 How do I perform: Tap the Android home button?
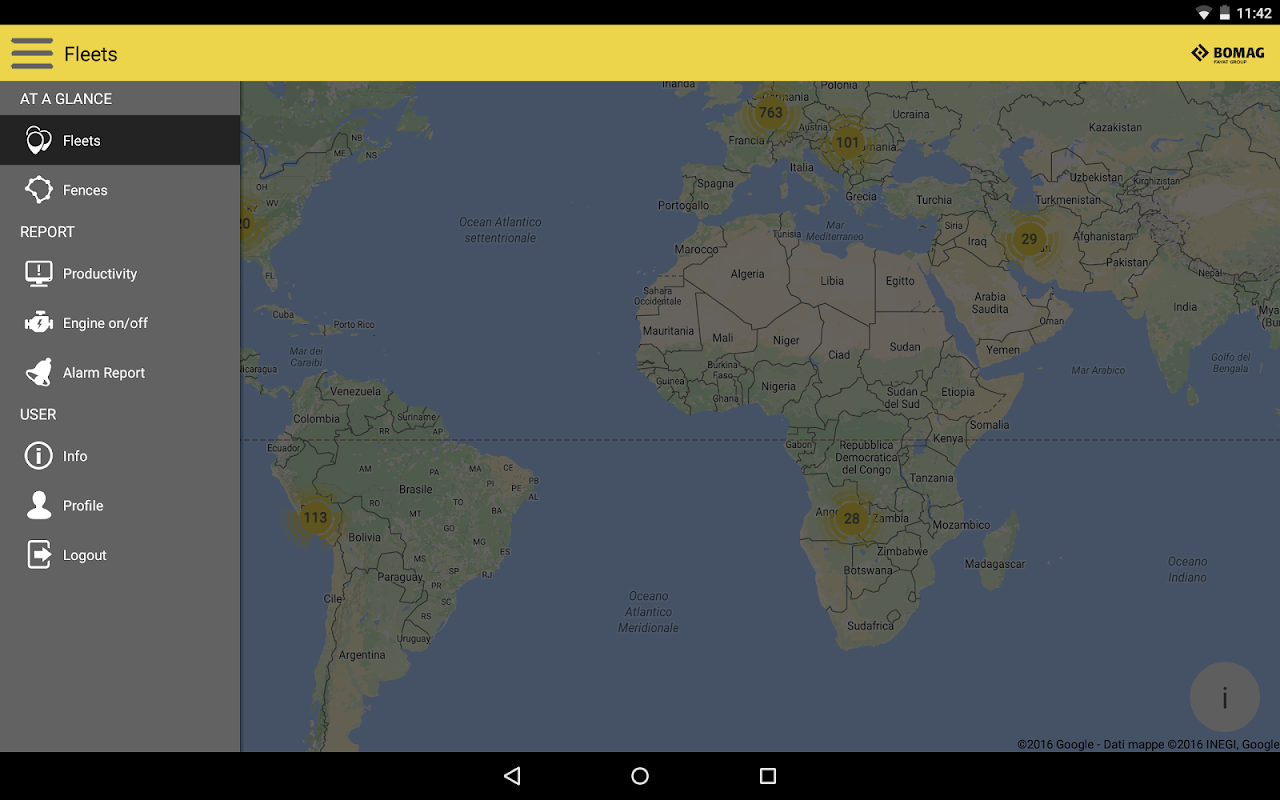(x=640, y=776)
